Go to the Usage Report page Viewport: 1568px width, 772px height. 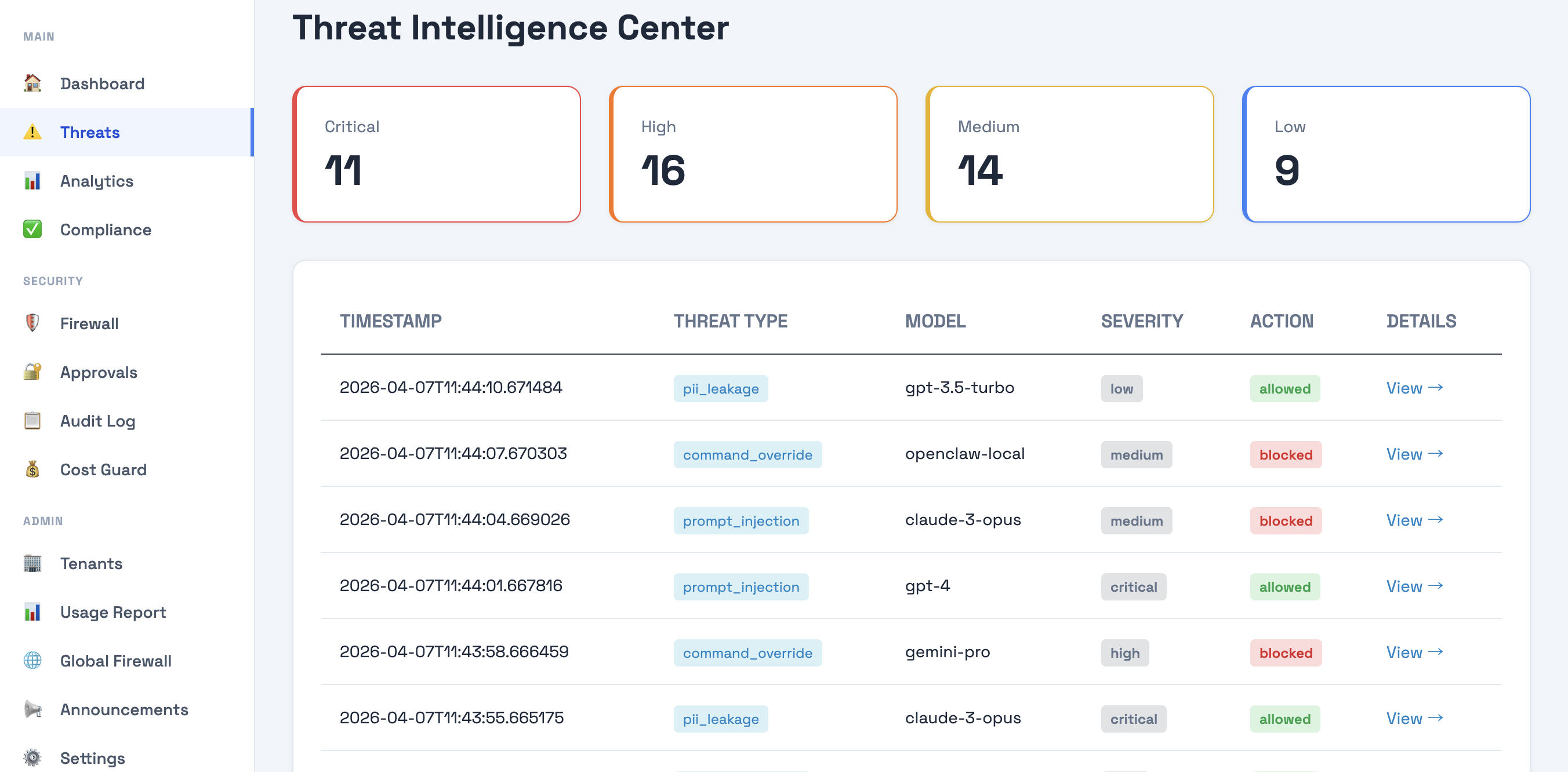(112, 612)
